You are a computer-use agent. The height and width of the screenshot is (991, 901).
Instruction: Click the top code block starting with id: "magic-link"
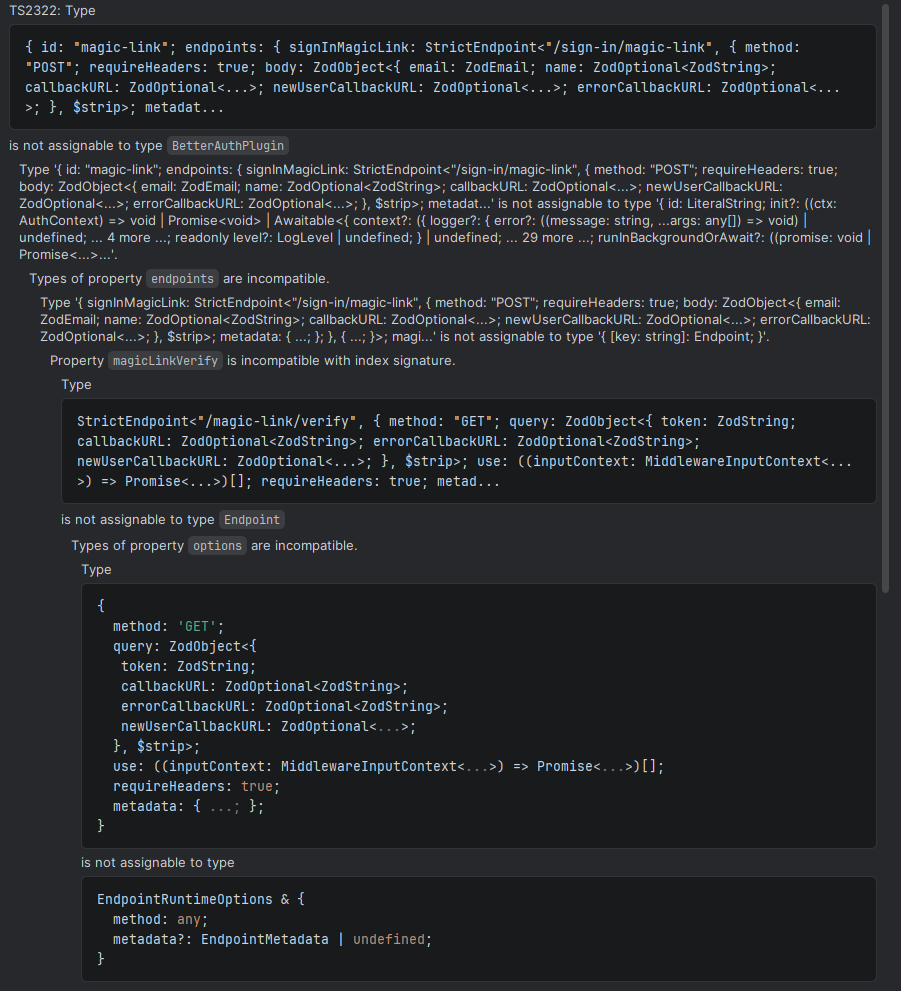pos(441,77)
